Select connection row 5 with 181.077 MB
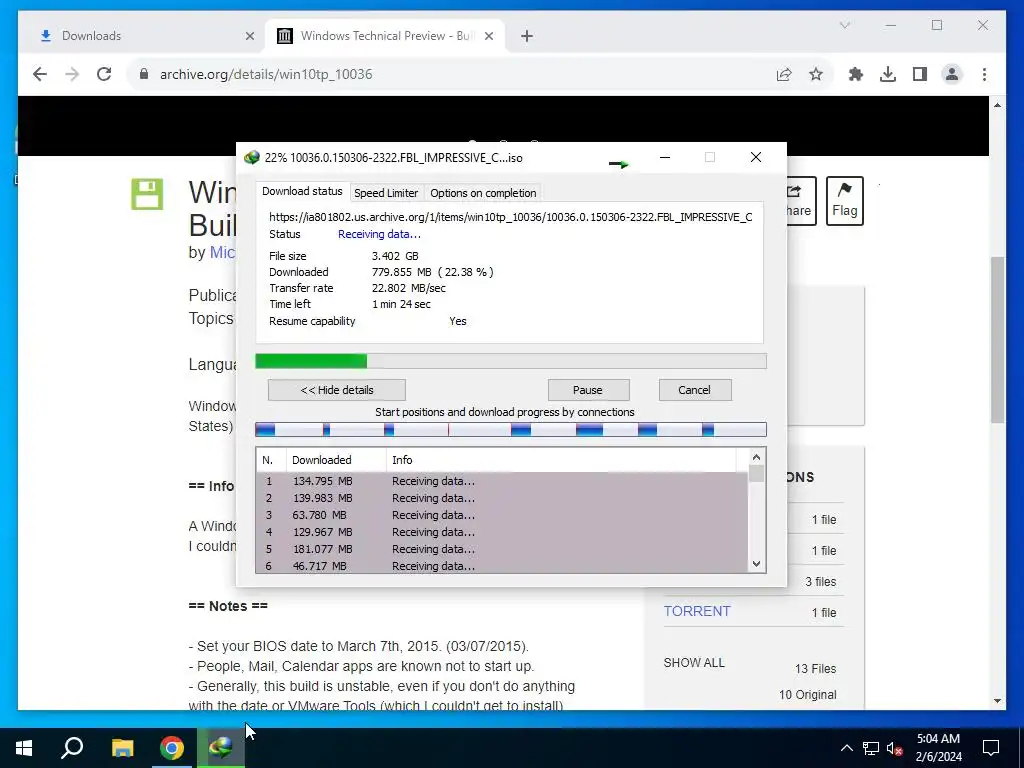 pos(502,549)
